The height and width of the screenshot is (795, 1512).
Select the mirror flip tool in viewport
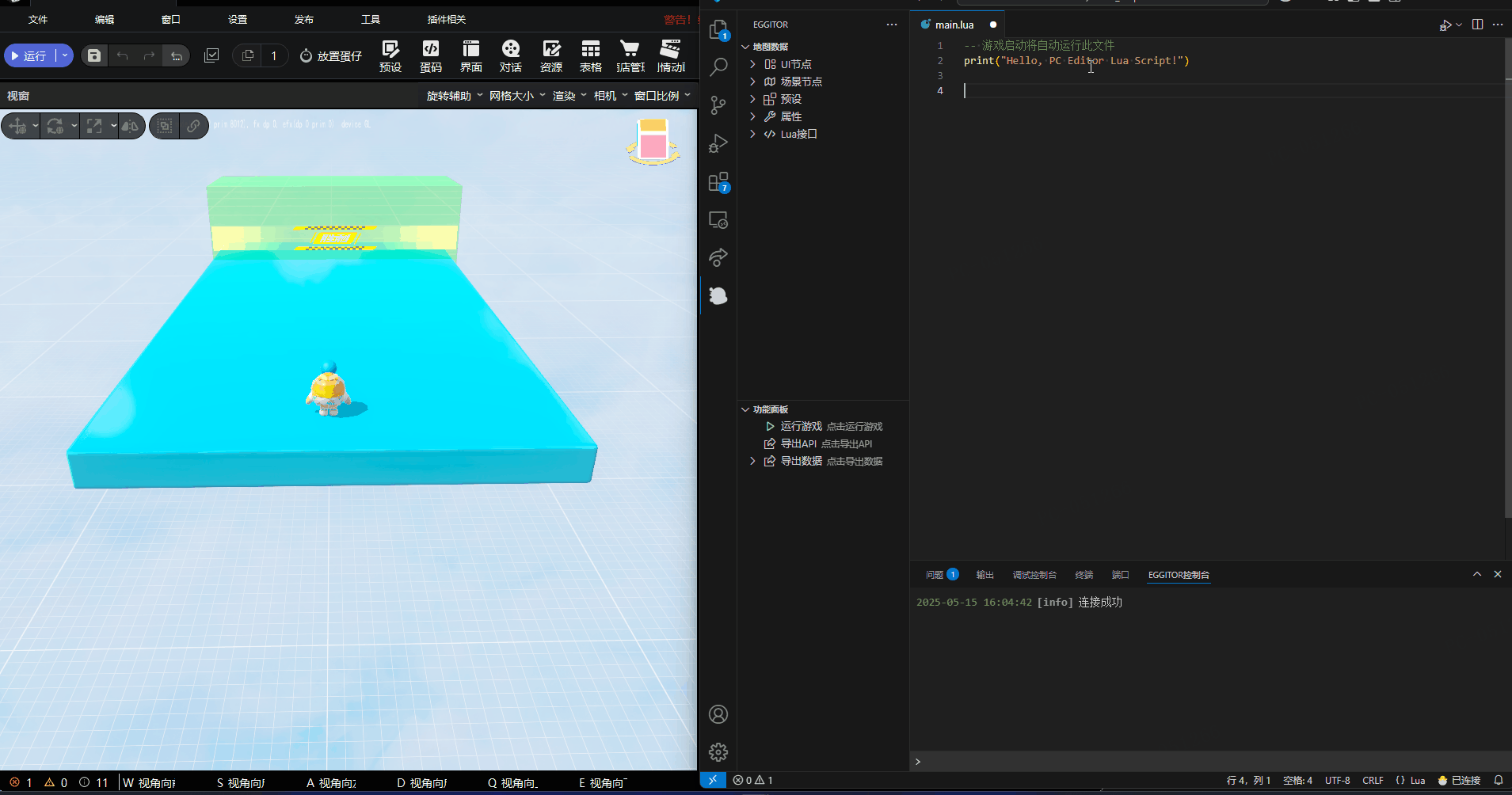tap(131, 126)
